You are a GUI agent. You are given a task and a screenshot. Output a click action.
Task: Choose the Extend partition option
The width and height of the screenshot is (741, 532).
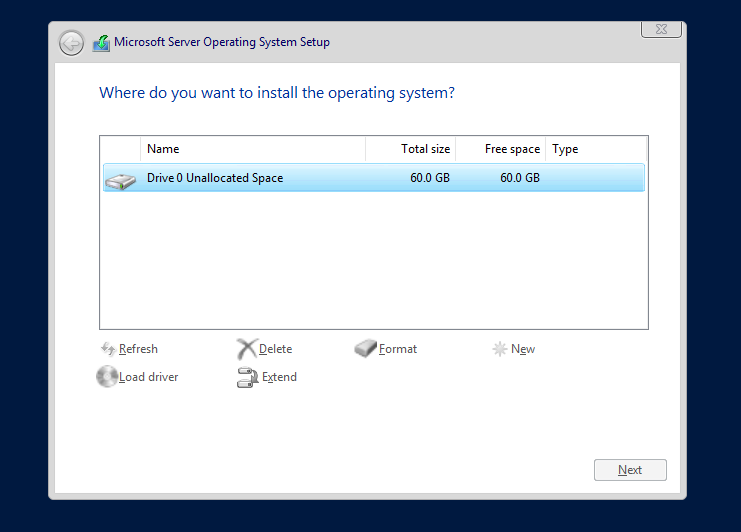[x=279, y=377]
